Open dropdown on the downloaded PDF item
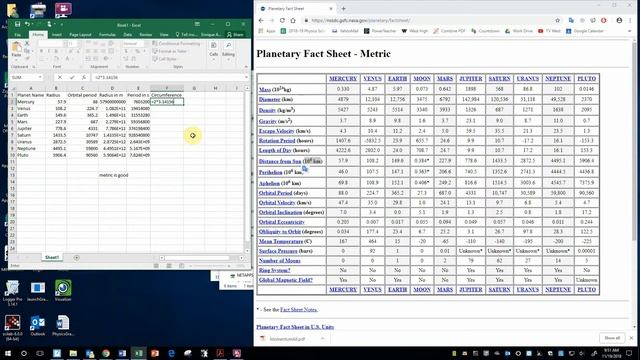Viewport: 640px width, 360px height. [x=322, y=338]
